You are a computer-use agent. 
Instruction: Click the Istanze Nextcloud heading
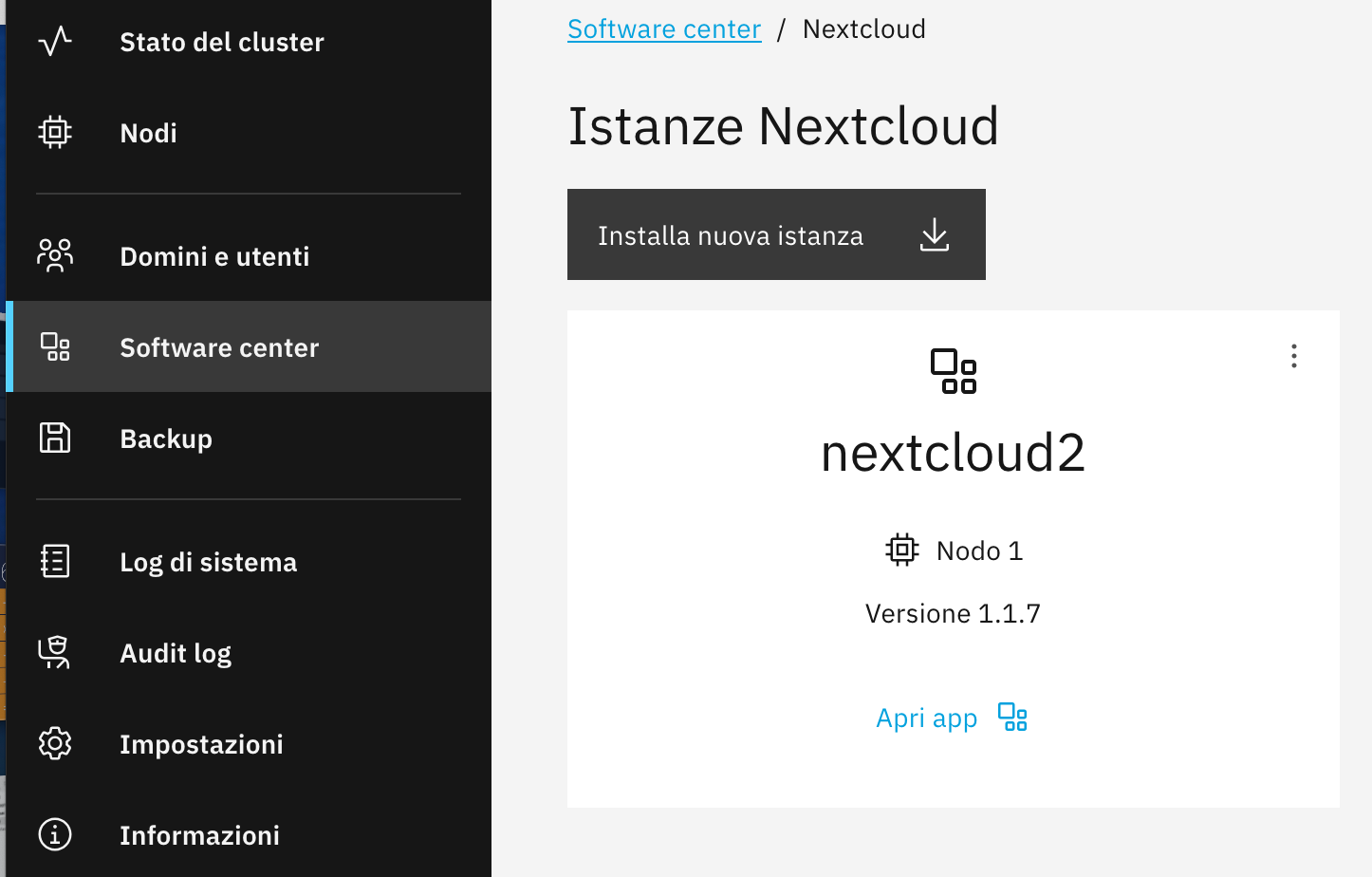point(784,126)
